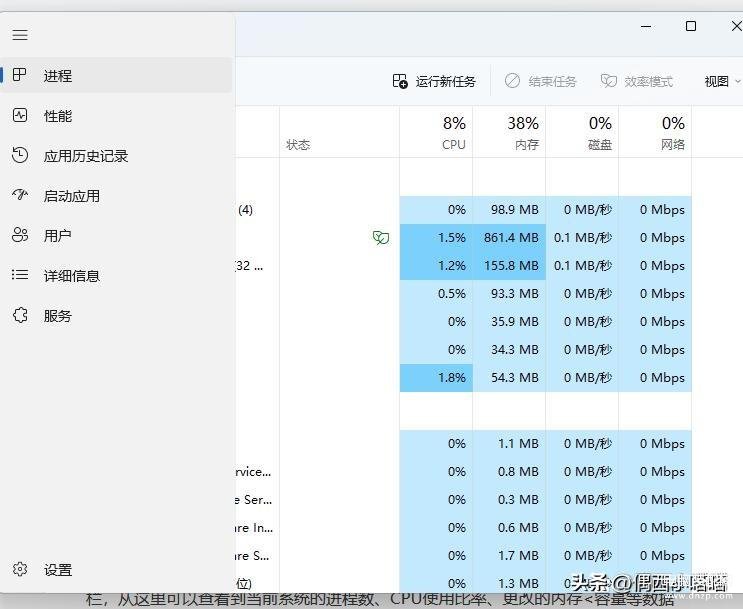Switch to 详细信息 page
Image resolution: width=743 pixels, height=609 pixels.
coord(72,276)
